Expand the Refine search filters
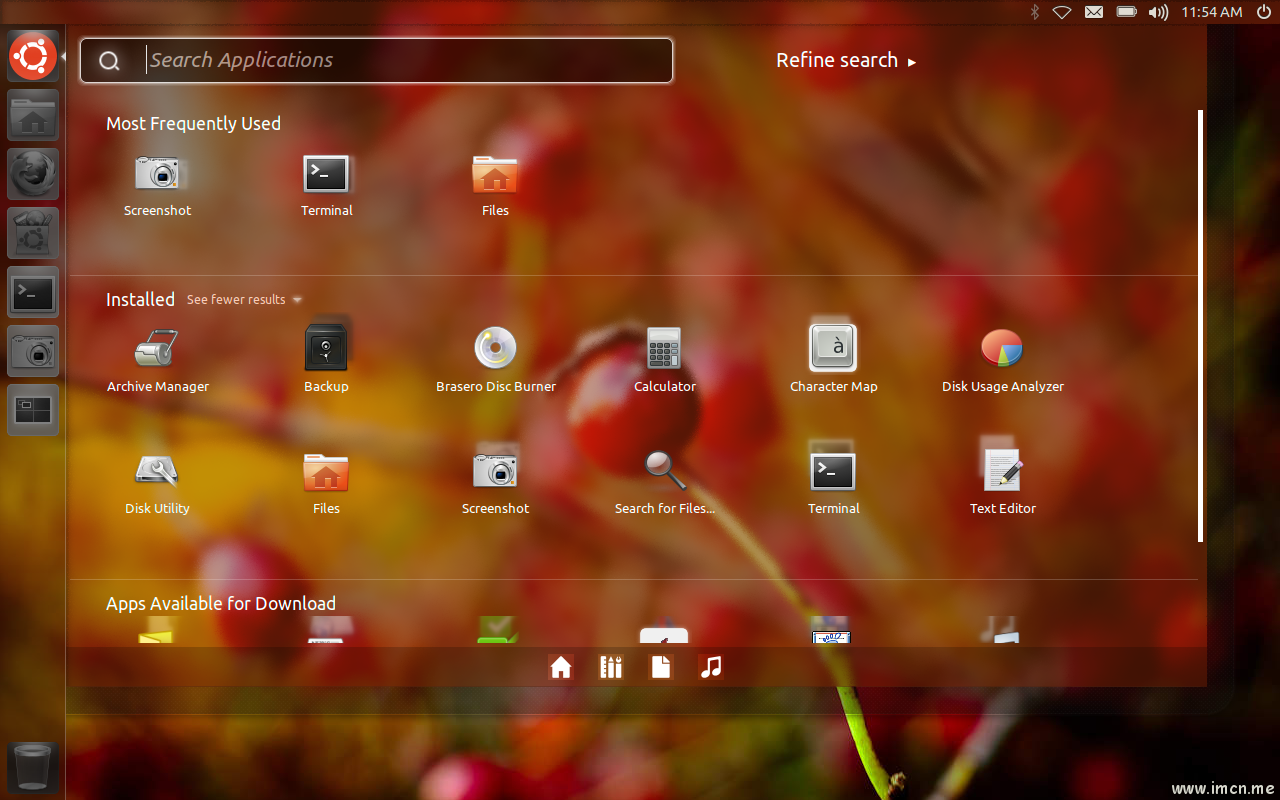Image resolution: width=1280 pixels, height=800 pixels. pyautogui.click(x=845, y=61)
